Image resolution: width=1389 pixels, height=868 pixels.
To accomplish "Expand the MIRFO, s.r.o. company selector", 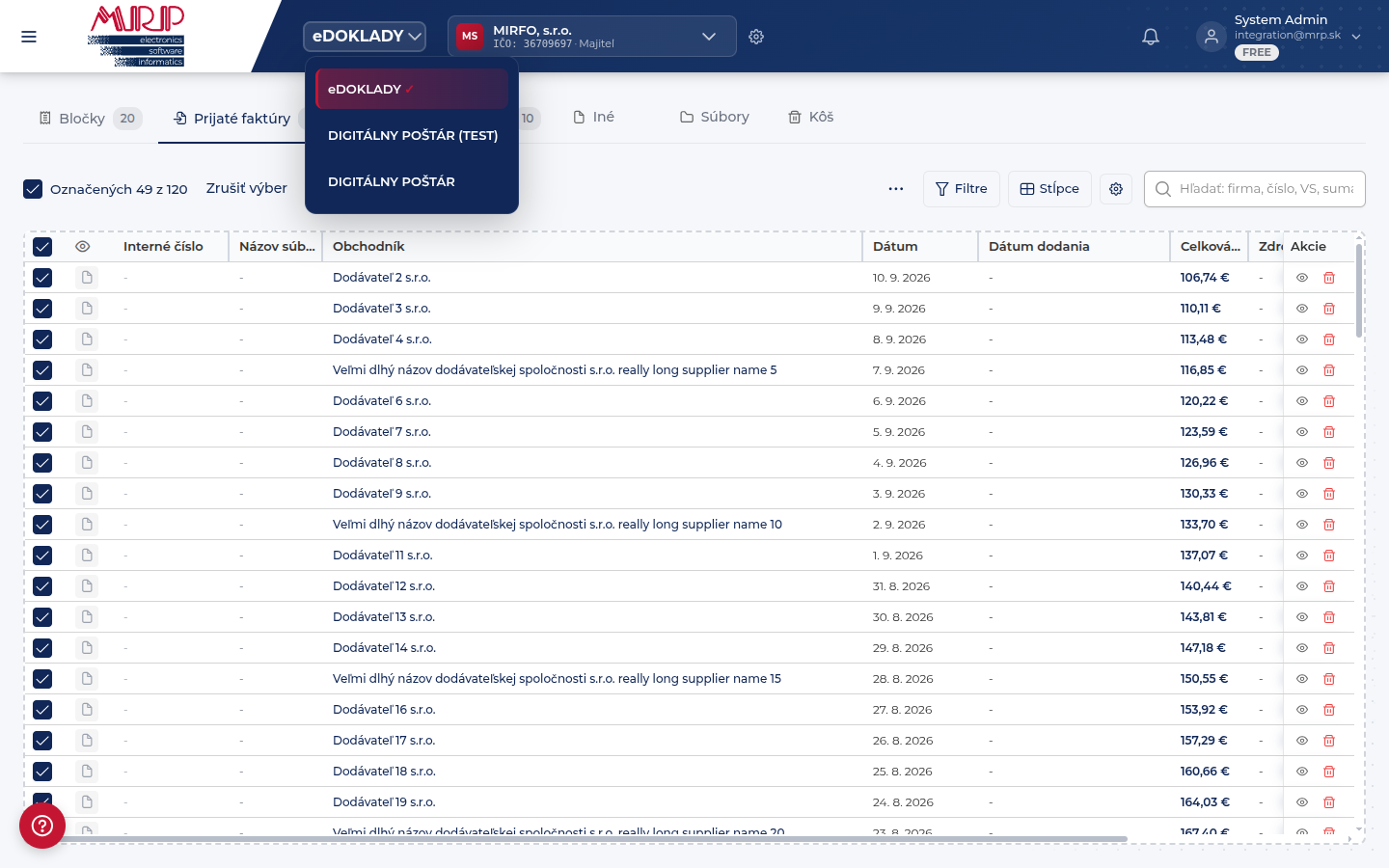I will tap(592, 37).
